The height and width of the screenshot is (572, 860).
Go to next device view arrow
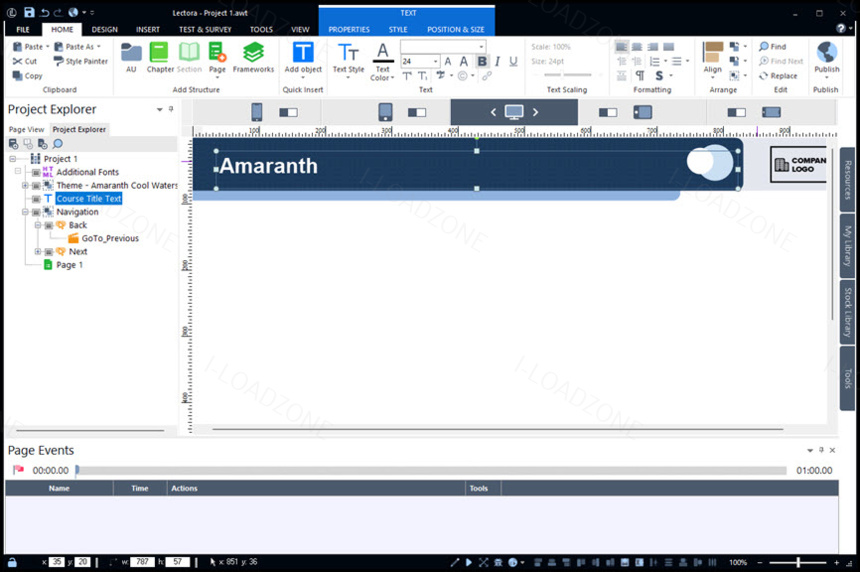click(535, 112)
